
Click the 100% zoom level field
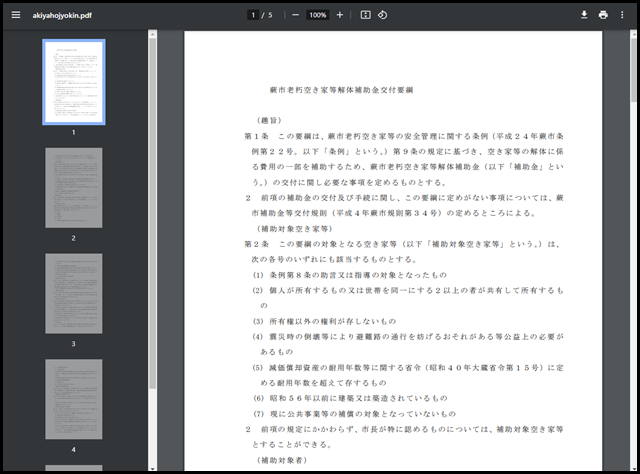[318, 15]
